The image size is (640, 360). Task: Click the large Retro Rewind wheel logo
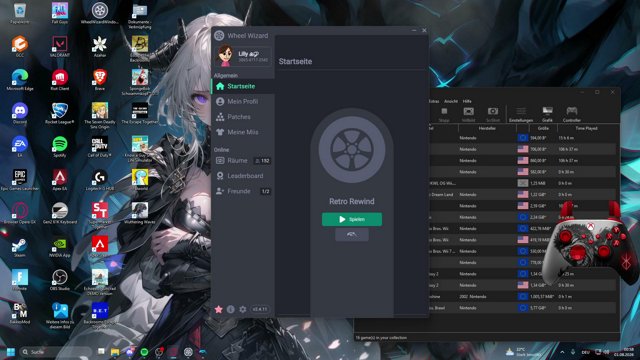point(352,149)
